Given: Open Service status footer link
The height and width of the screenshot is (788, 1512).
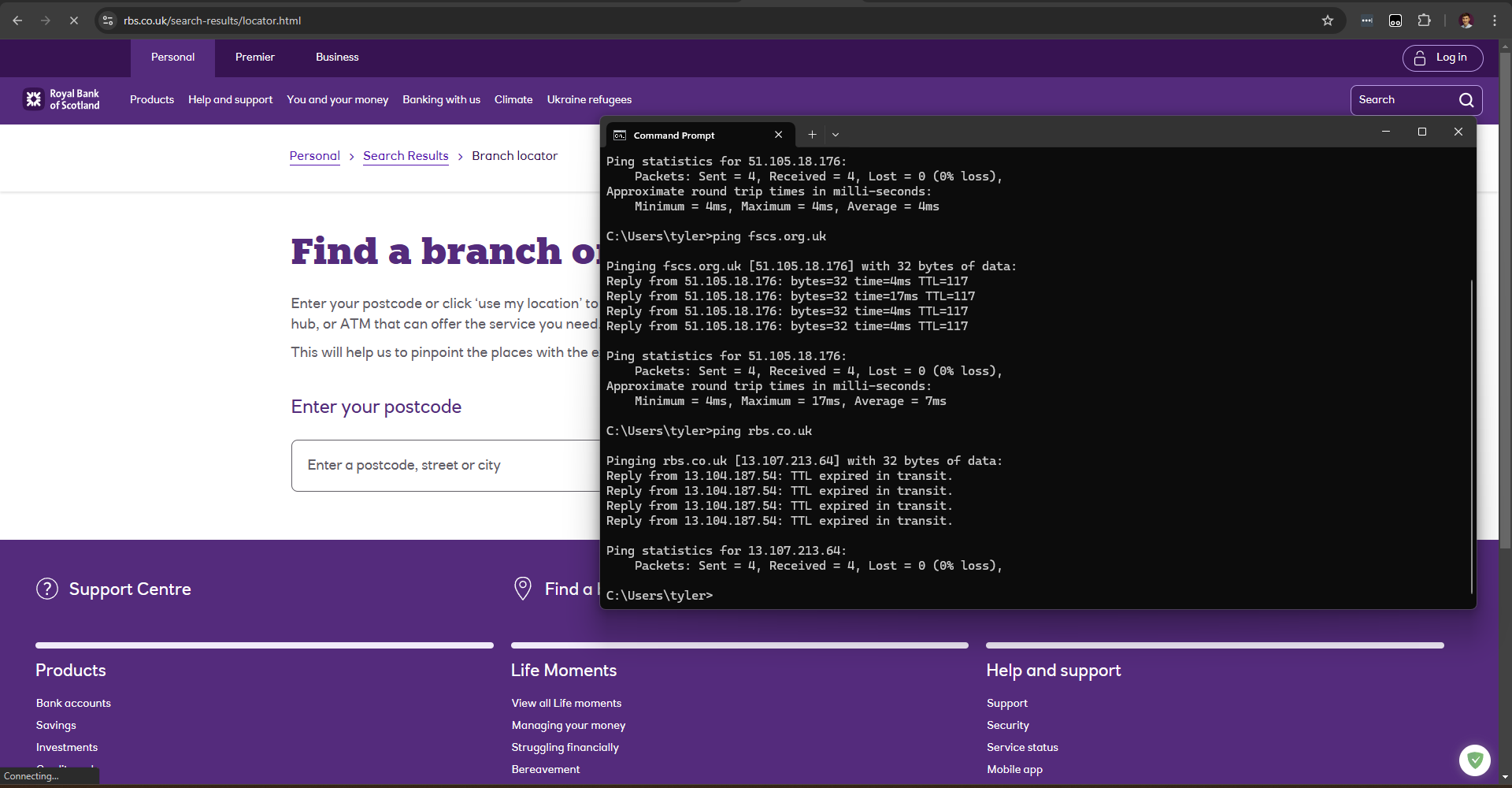Looking at the screenshot, I should point(1022,747).
